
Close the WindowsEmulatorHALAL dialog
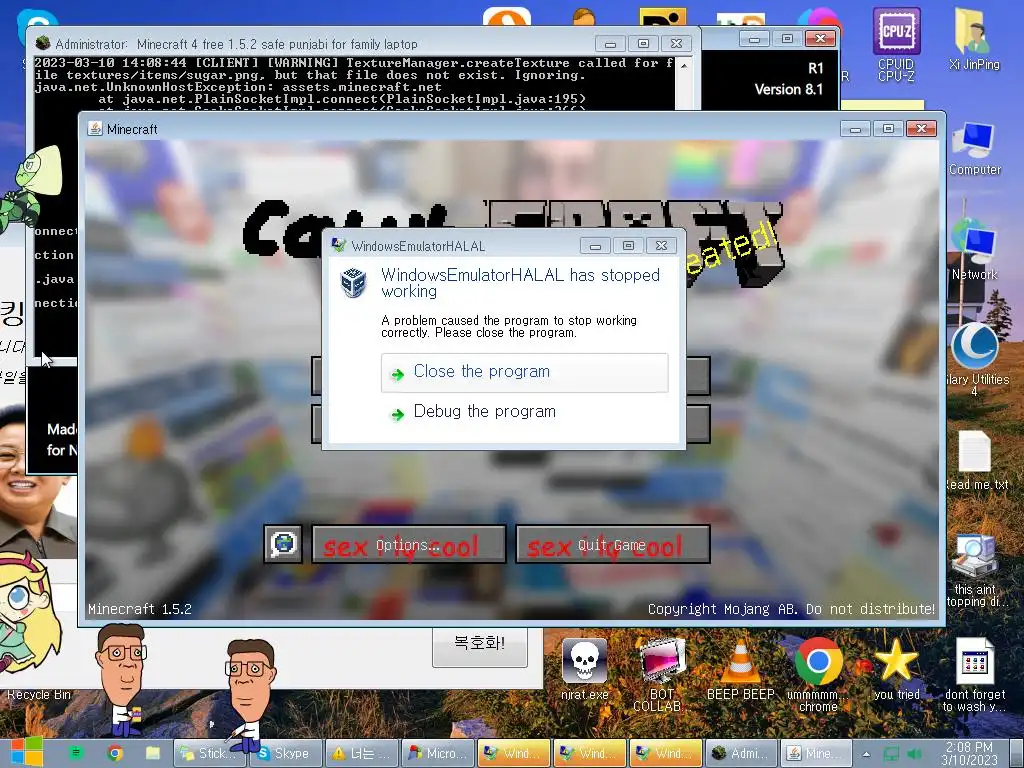662,245
